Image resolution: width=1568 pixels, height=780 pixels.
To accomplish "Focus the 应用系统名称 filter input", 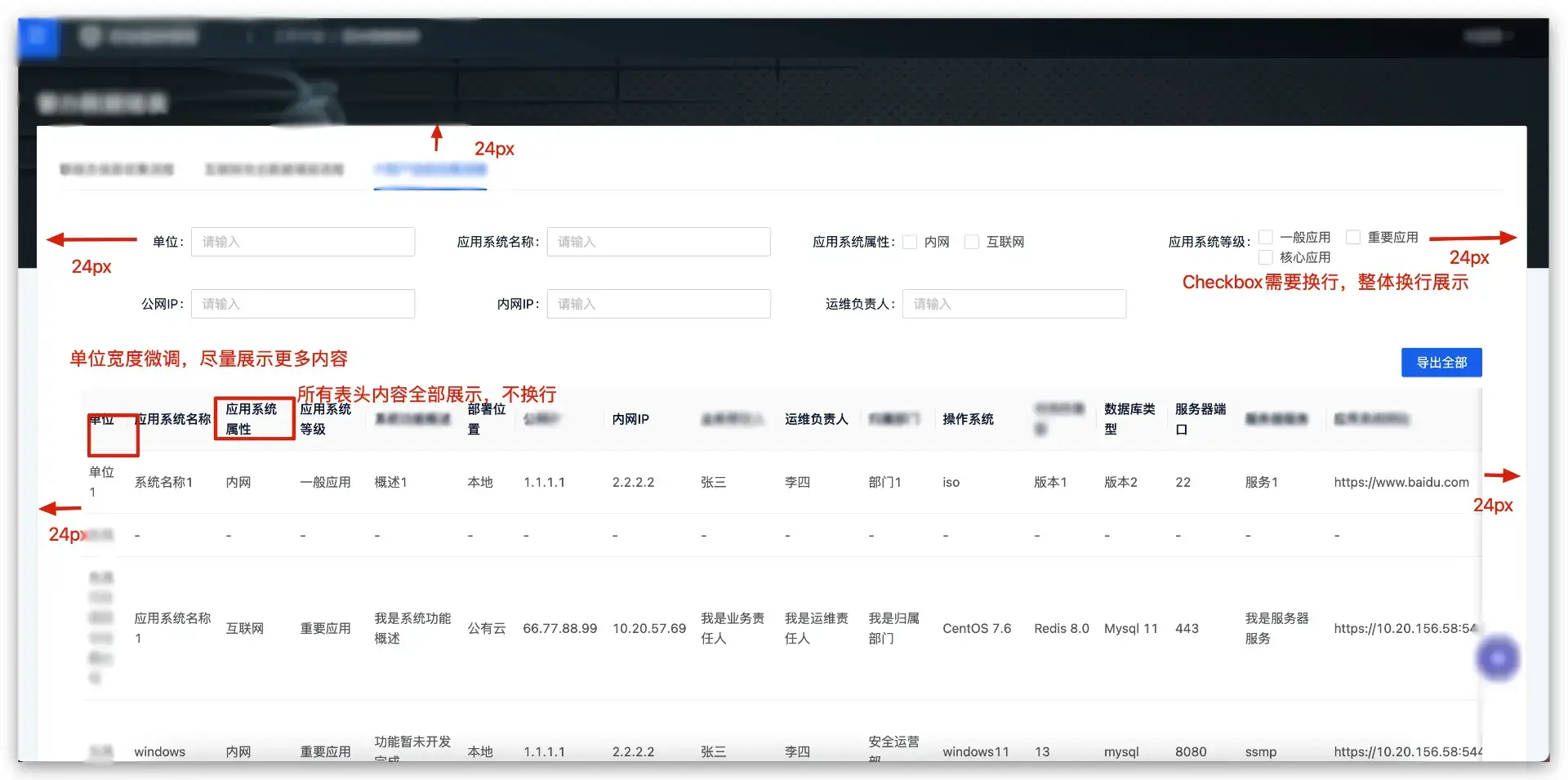I will [658, 242].
